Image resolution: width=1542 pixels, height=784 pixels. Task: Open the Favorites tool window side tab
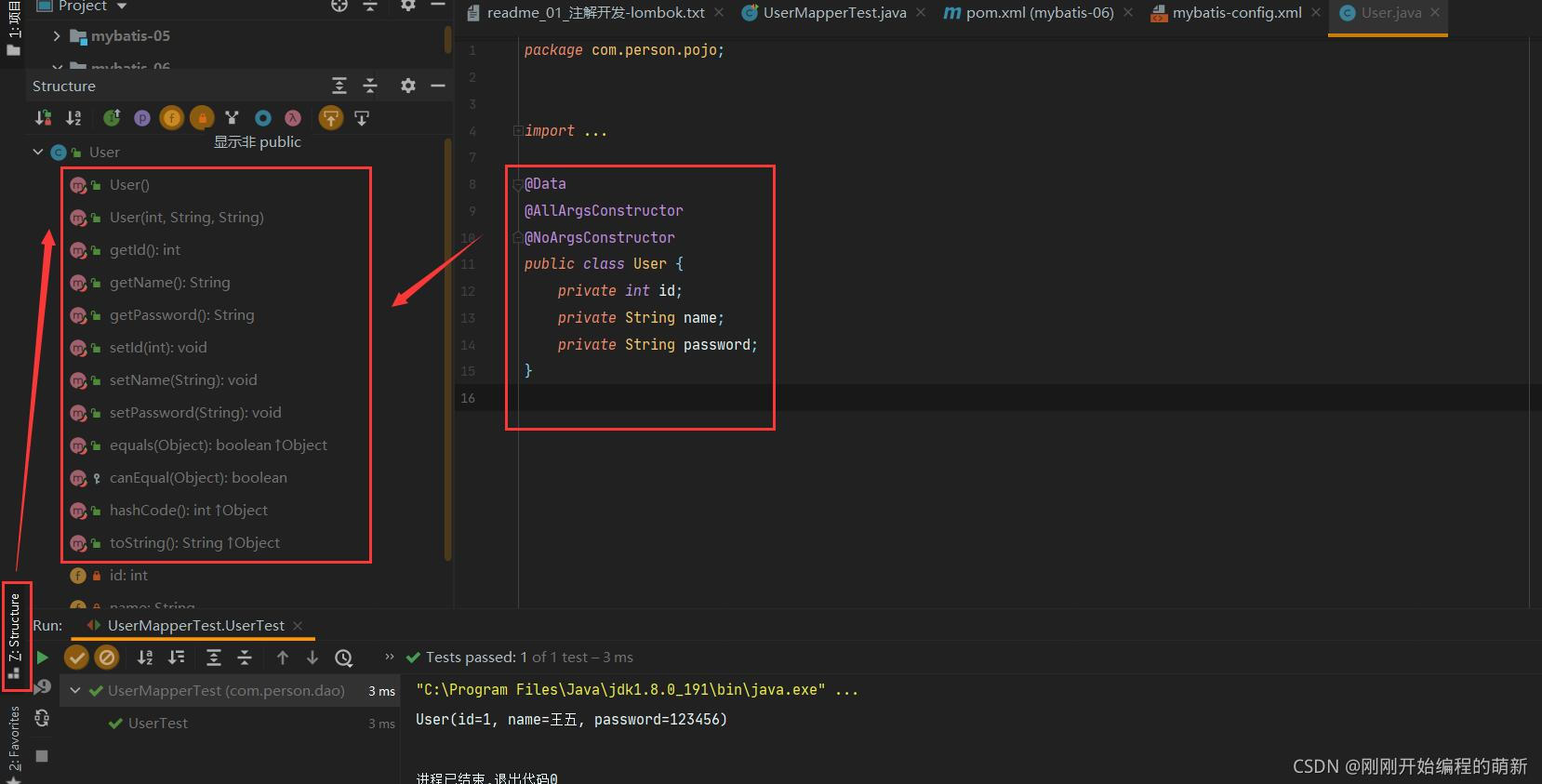pos(15,744)
